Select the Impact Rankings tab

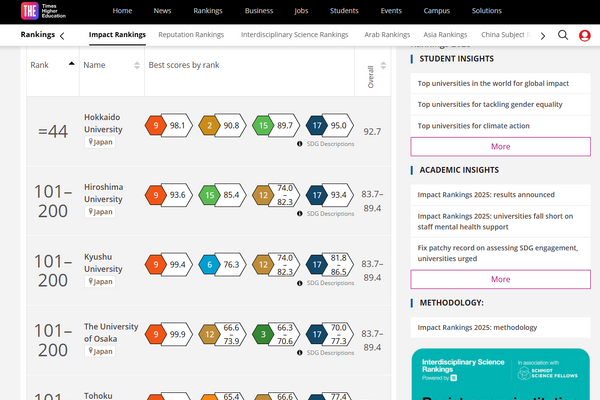[x=117, y=35]
